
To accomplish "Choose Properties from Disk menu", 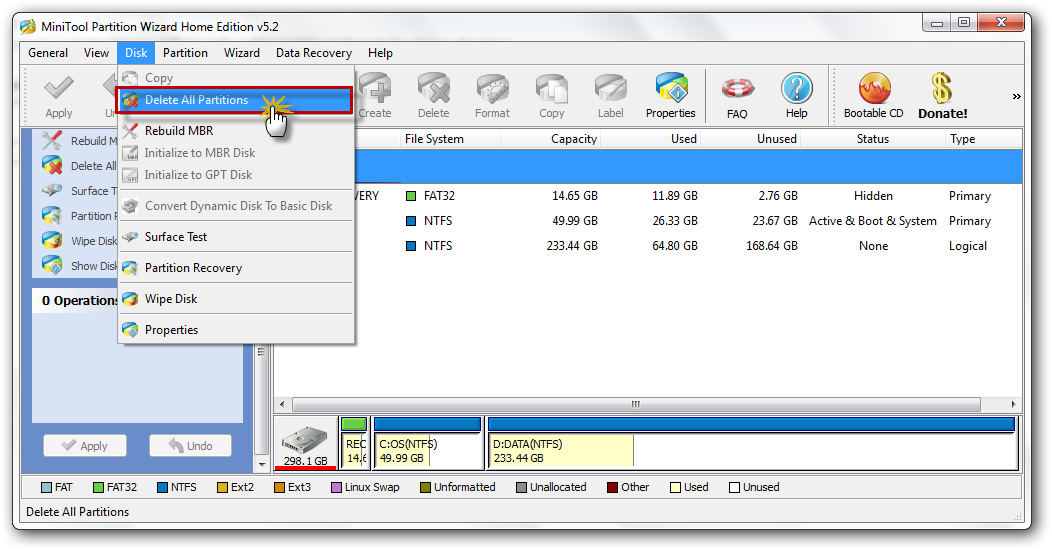I will click(235, 330).
